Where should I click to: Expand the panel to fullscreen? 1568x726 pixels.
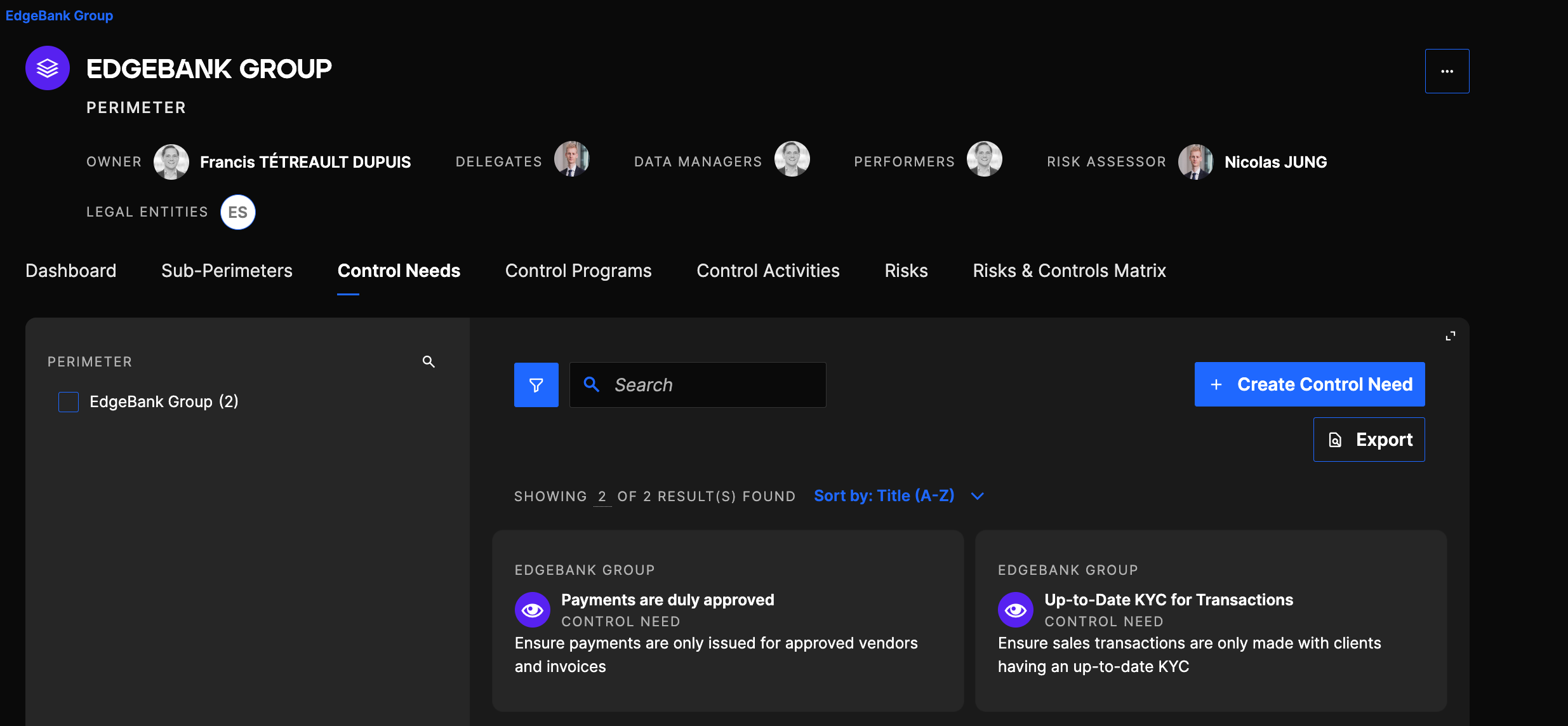point(1450,336)
